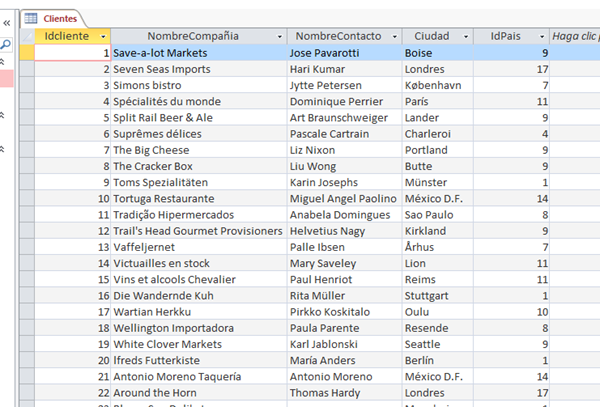
Task: Click the 'København' city cell
Action: coord(438,85)
